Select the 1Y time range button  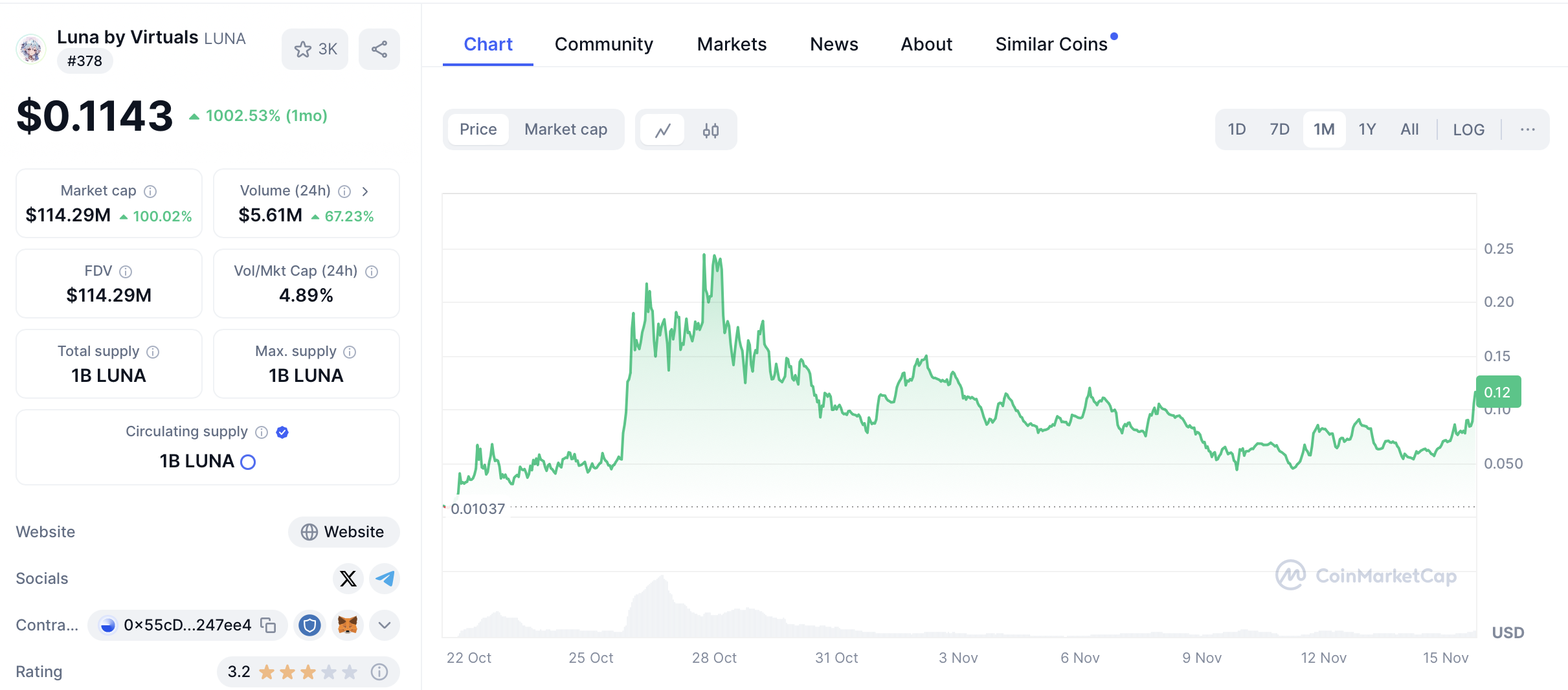pos(1367,129)
